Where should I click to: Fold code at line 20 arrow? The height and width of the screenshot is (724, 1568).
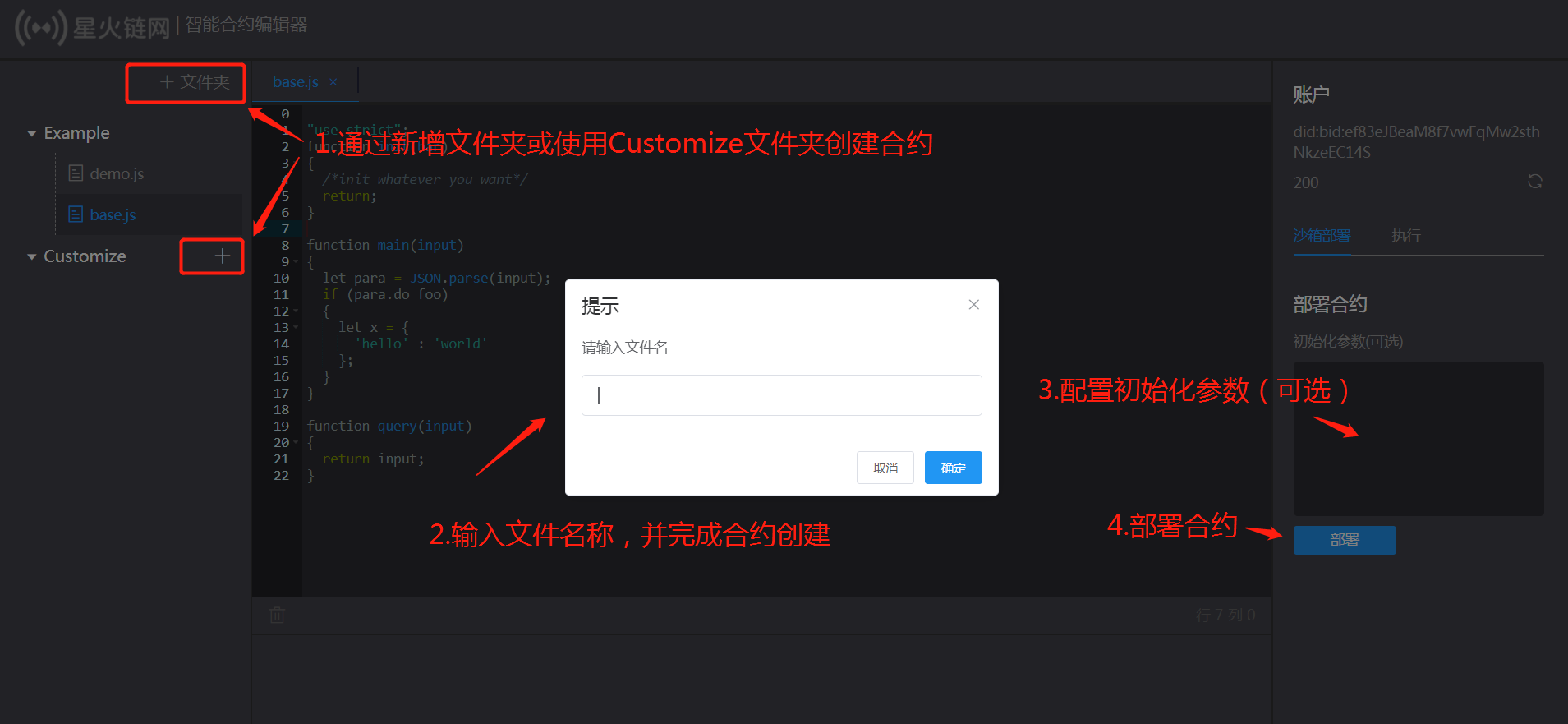coord(296,443)
